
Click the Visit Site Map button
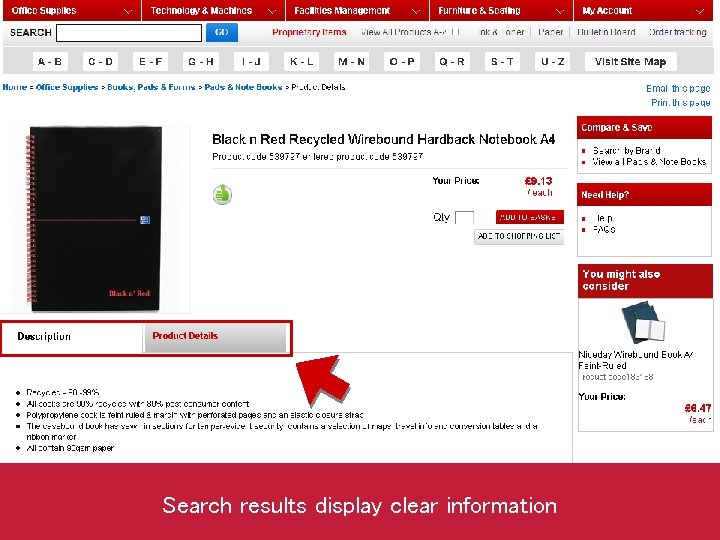point(630,62)
